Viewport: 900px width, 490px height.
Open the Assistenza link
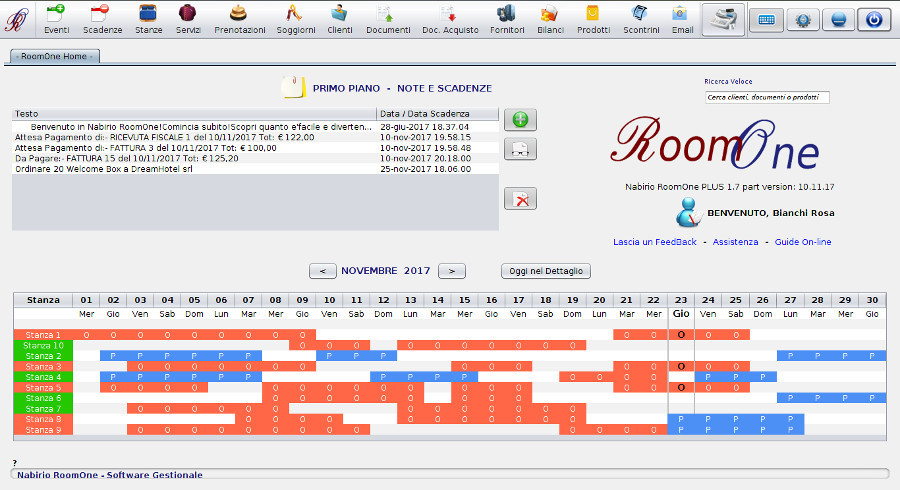[735, 242]
